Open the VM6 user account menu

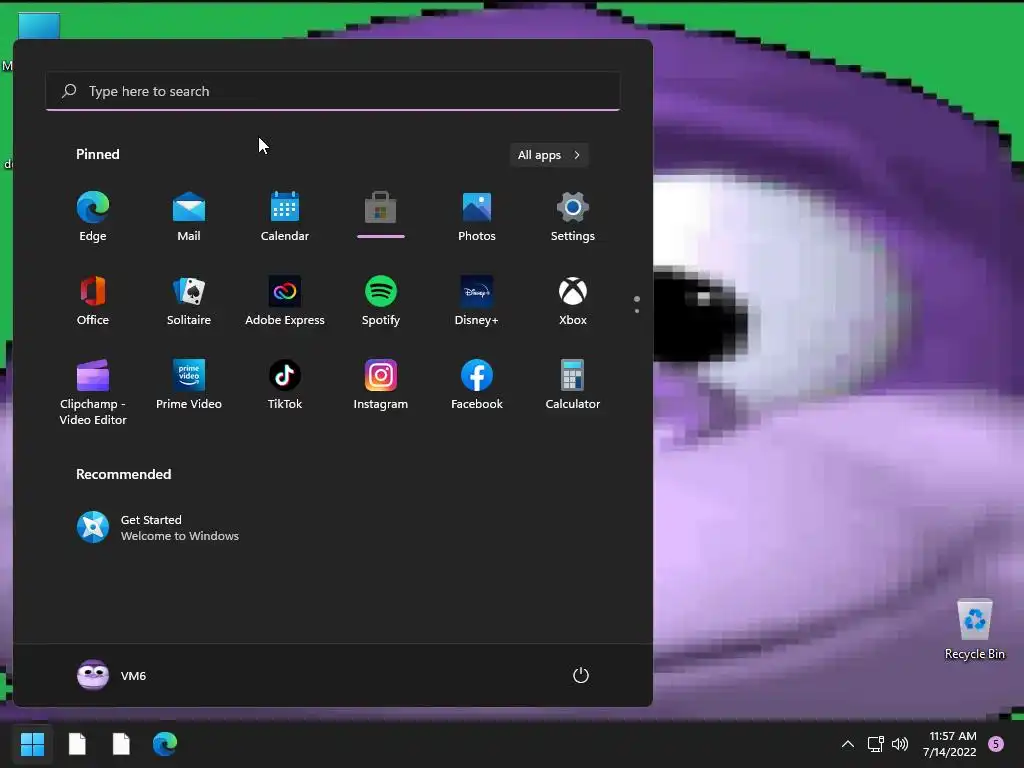[111, 675]
